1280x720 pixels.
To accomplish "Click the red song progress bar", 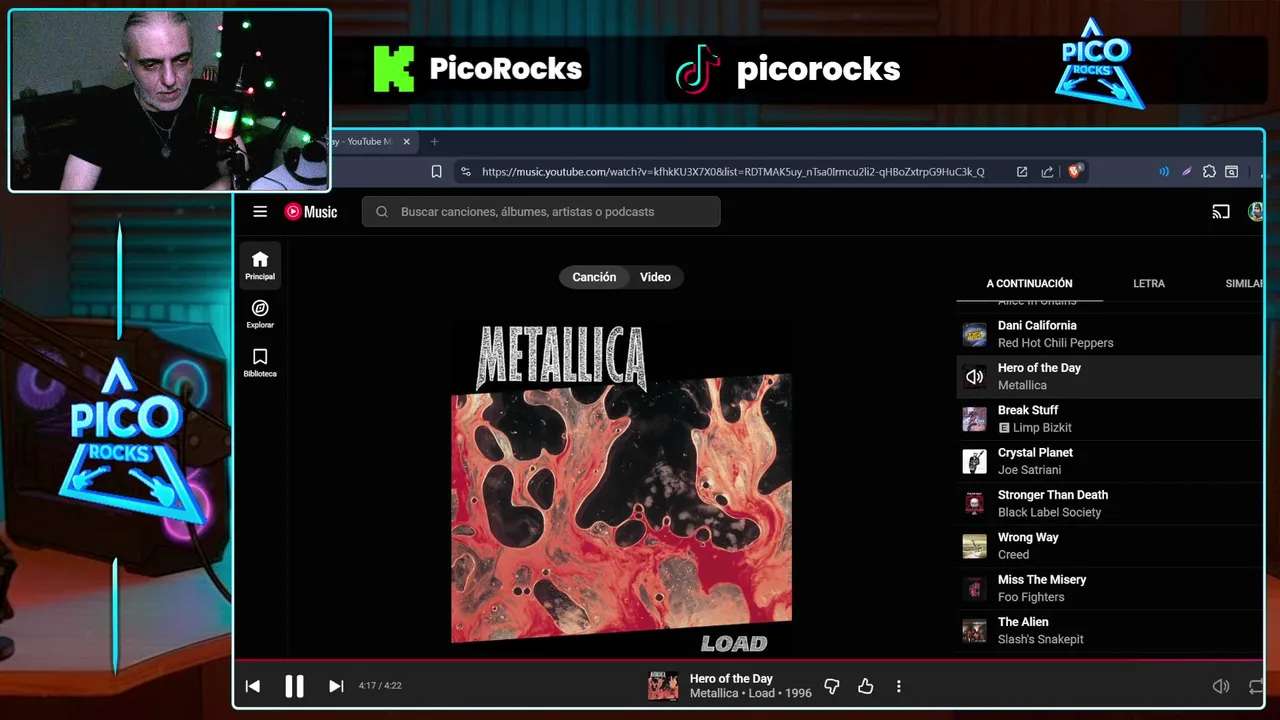I will pos(748,660).
